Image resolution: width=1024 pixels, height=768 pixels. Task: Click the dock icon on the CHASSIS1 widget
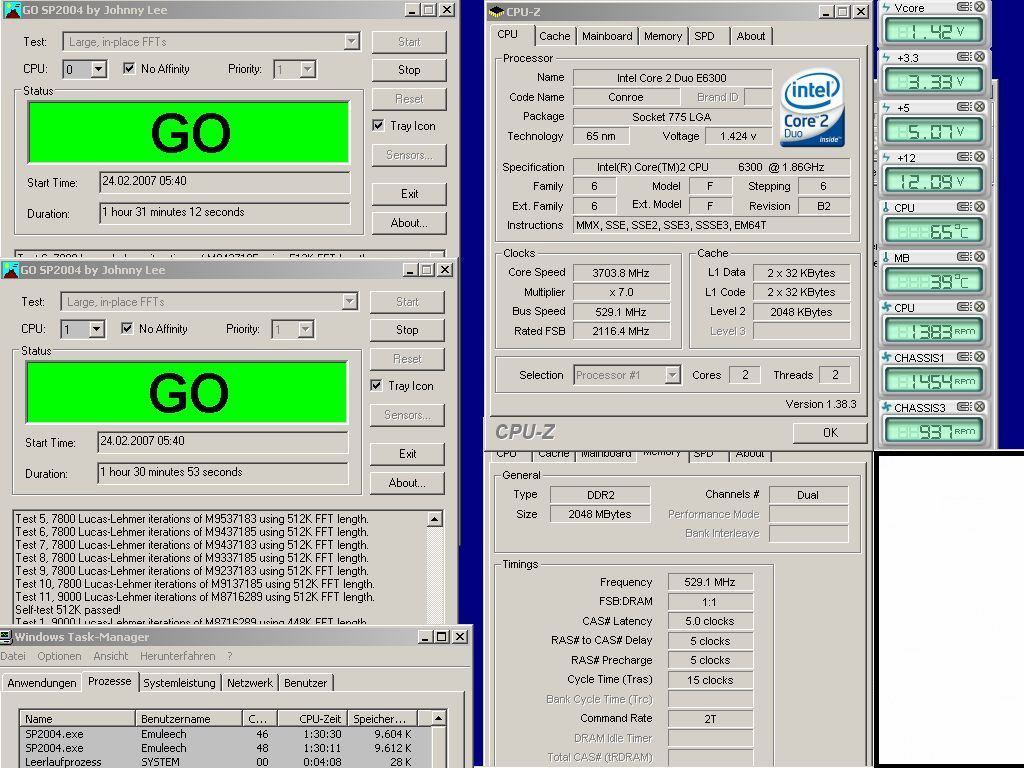click(964, 357)
